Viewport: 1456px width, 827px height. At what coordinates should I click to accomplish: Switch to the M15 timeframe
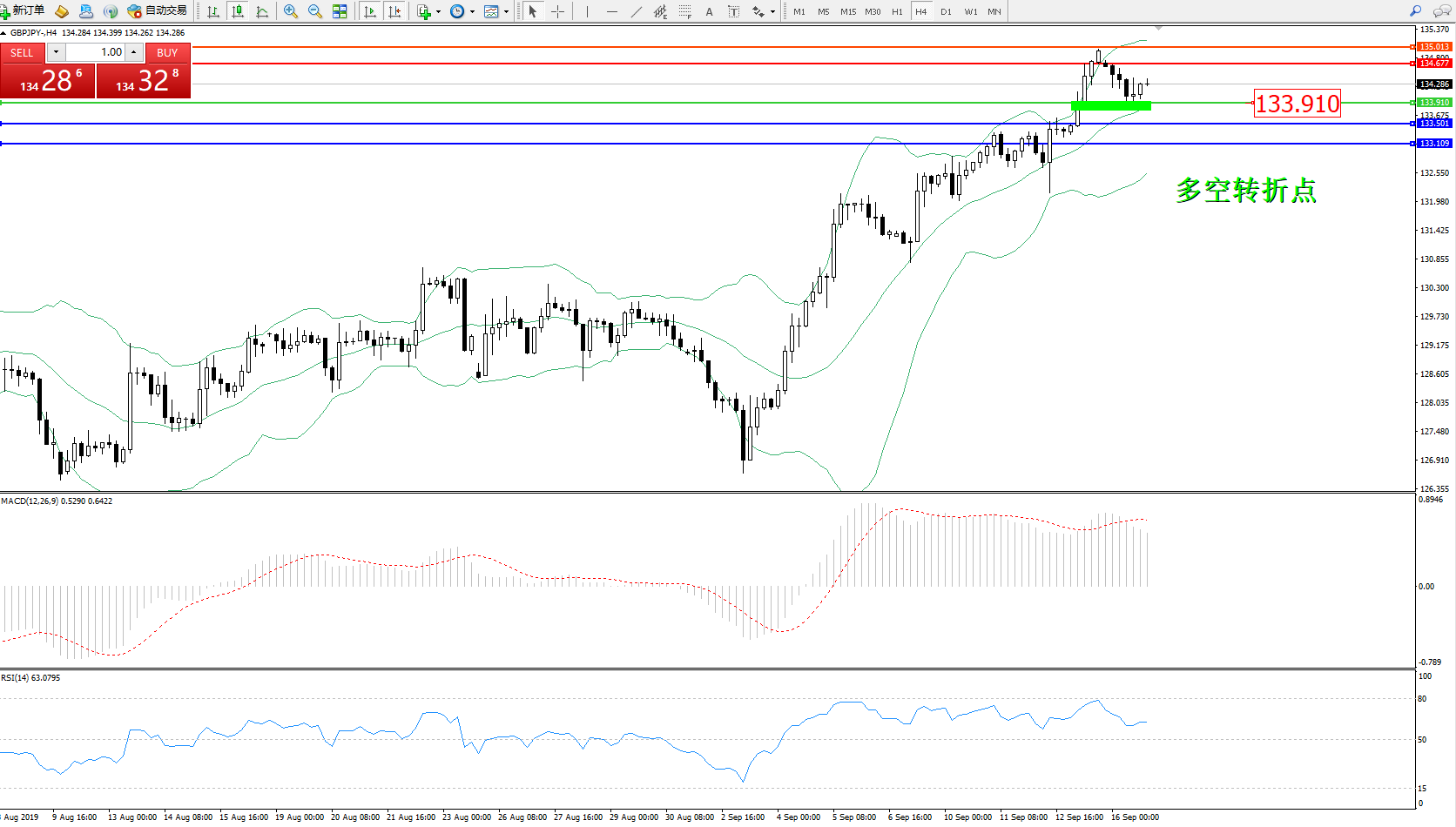tap(847, 11)
